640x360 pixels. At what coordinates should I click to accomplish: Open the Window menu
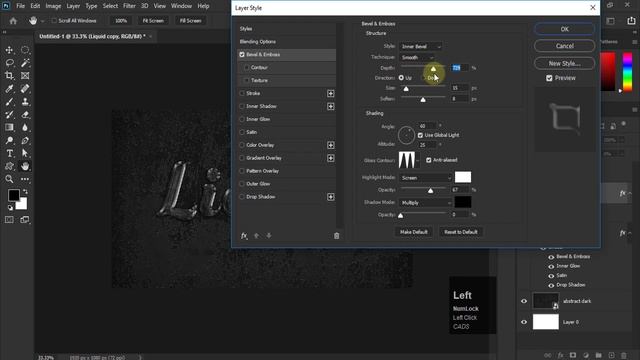click(x=181, y=6)
